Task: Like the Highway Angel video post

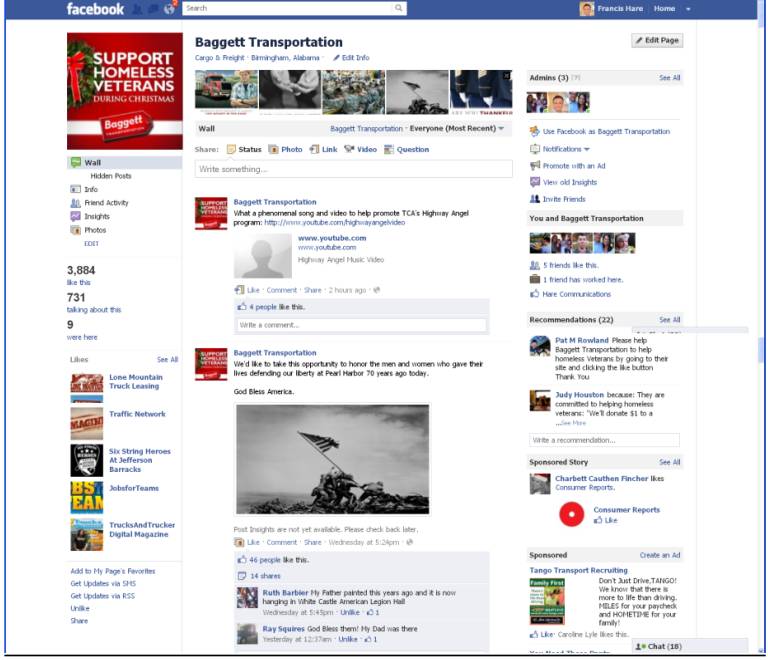Action: [253, 290]
